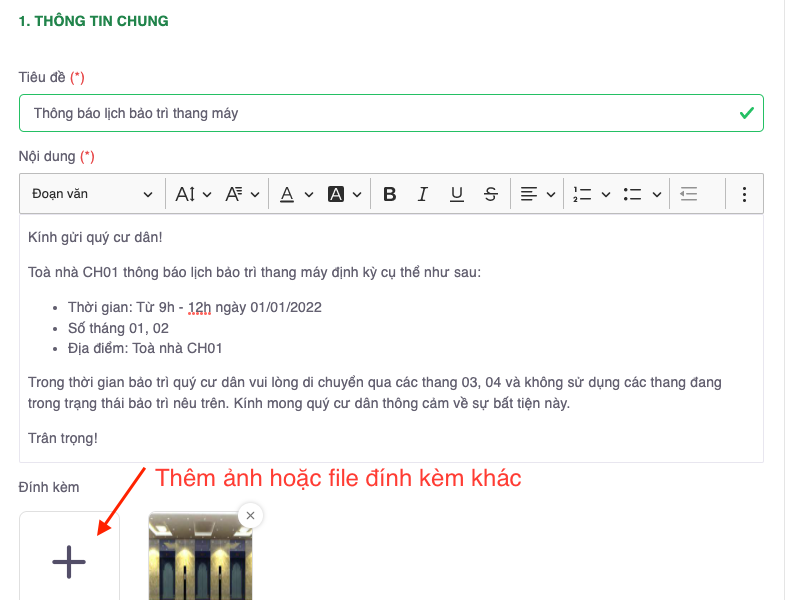Viewport: 785px width, 600px height.
Task: Toggle bold formatting in editor toolbar
Action: click(x=390, y=194)
